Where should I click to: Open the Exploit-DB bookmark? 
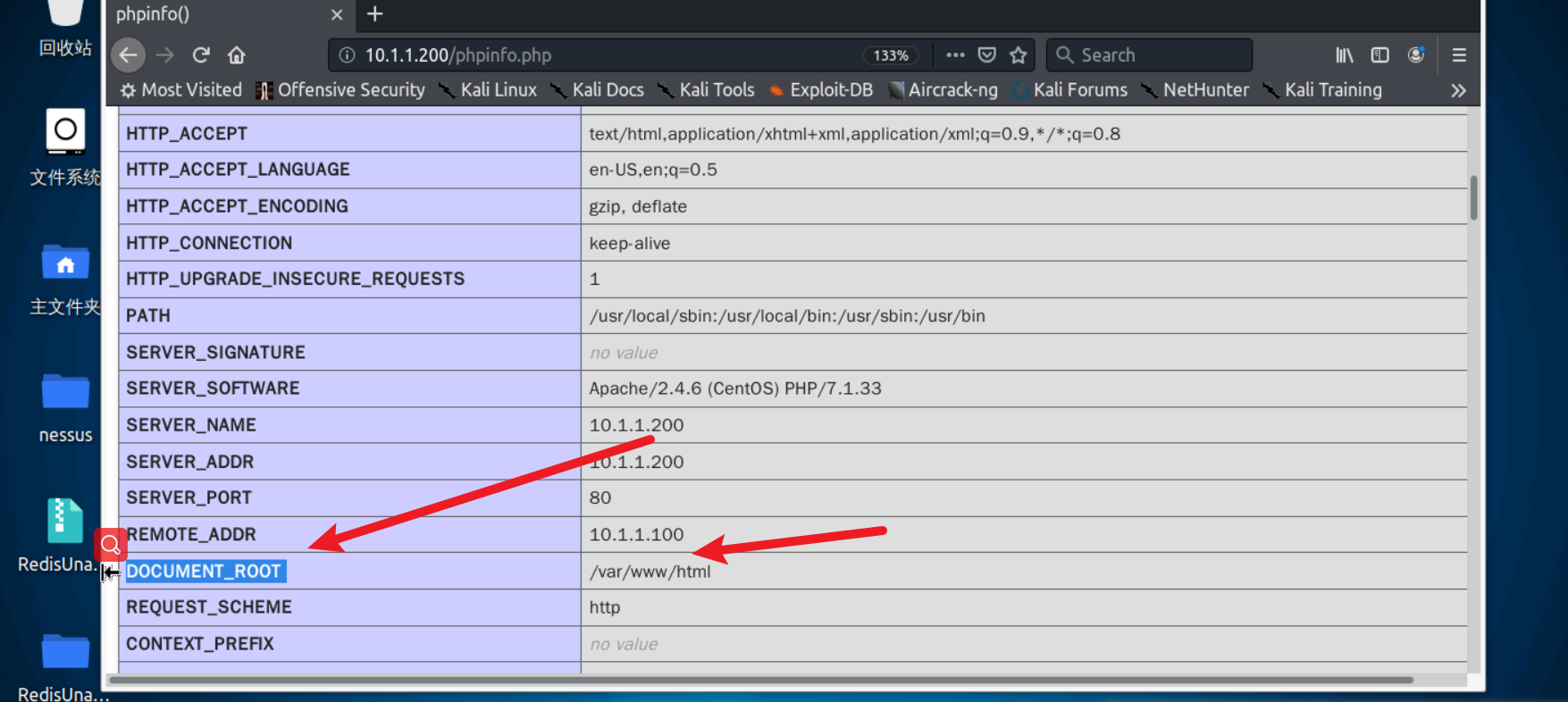point(821,90)
